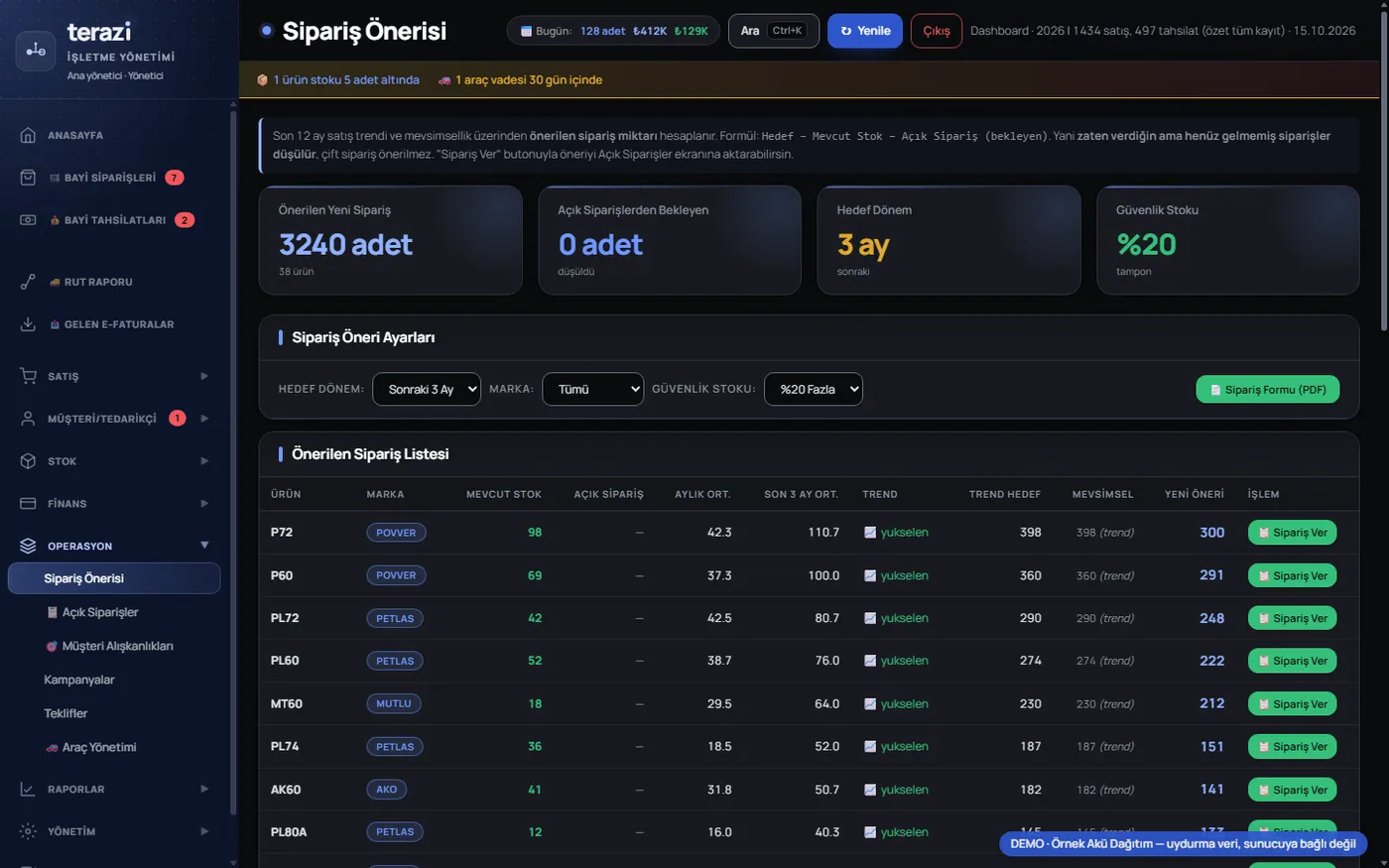Click the Satış shopping cart icon
This screenshot has height=868, width=1389.
coord(28,376)
